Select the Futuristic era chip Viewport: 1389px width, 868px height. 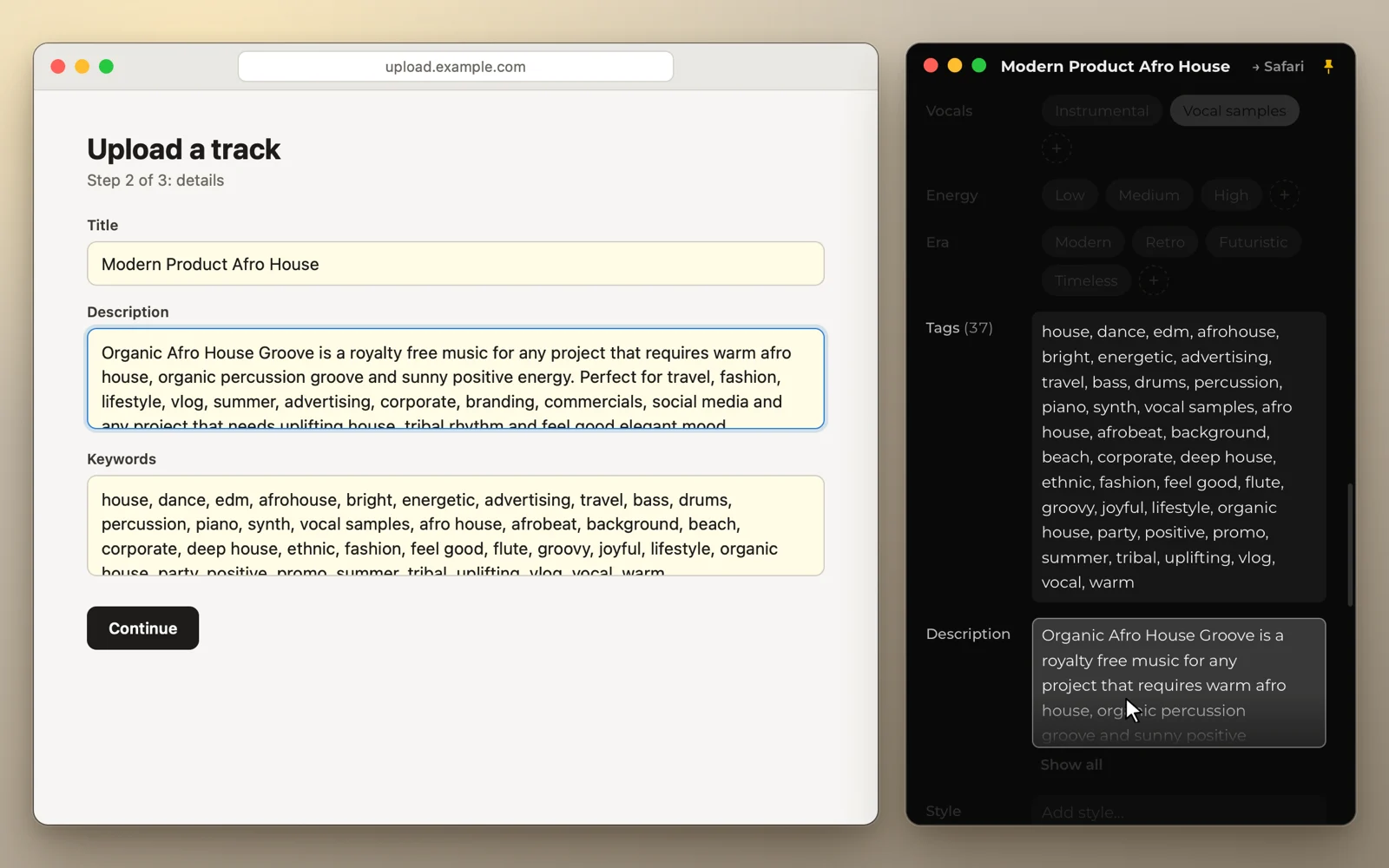tap(1253, 242)
